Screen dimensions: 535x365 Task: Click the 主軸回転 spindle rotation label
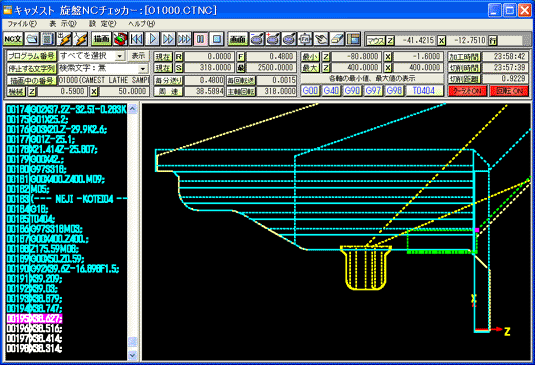click(241, 91)
